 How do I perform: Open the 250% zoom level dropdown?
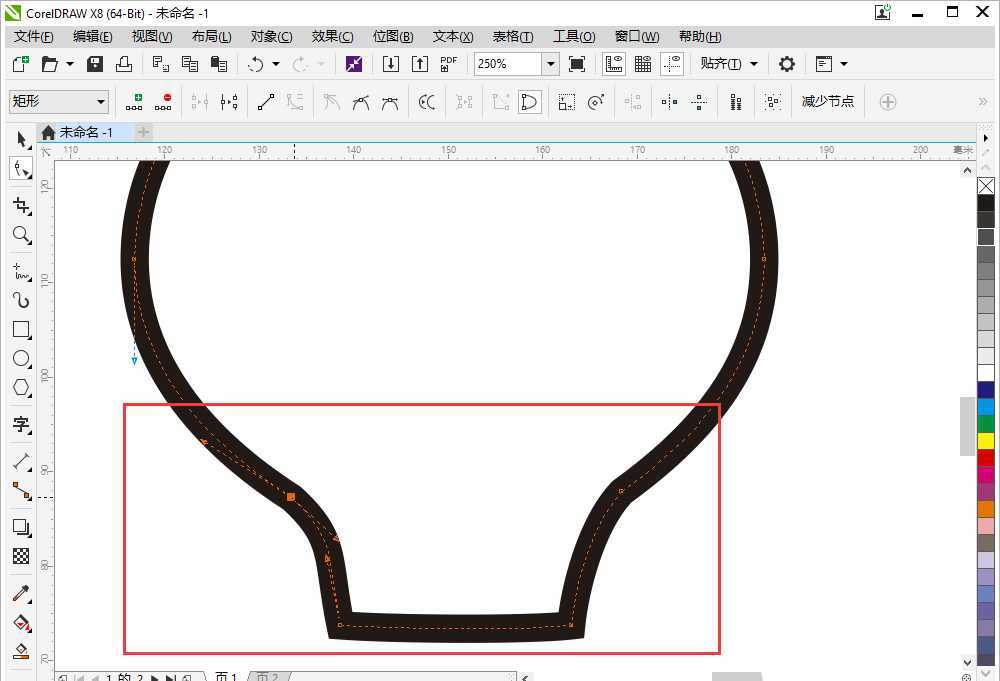coord(550,63)
